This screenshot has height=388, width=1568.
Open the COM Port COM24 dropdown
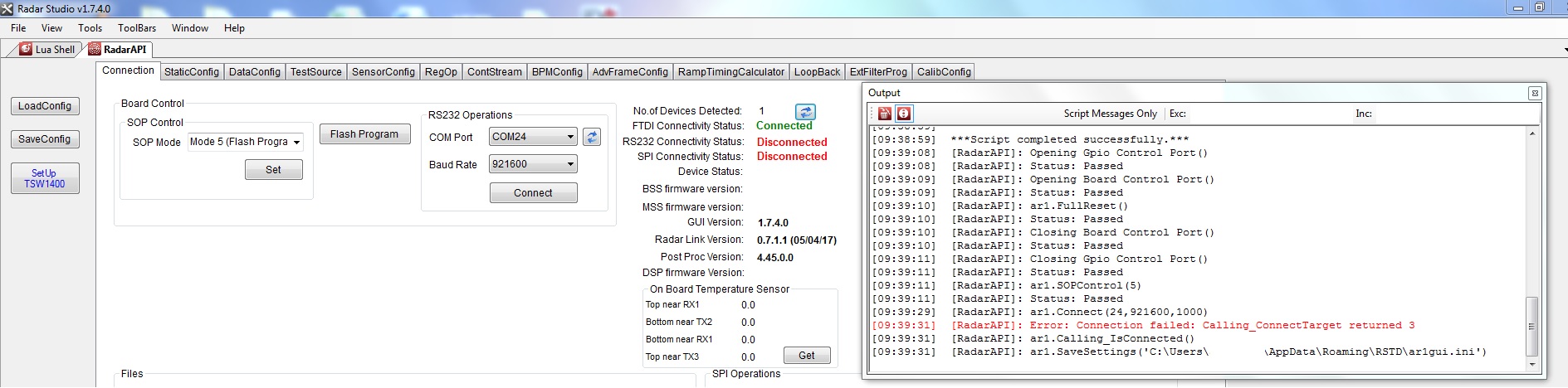(570, 137)
